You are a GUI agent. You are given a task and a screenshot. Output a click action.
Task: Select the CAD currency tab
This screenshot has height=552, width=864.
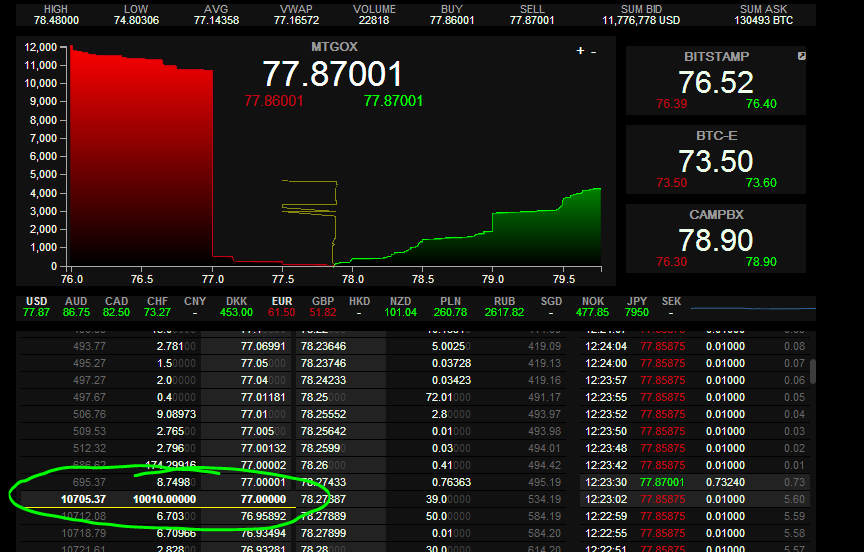[116, 307]
